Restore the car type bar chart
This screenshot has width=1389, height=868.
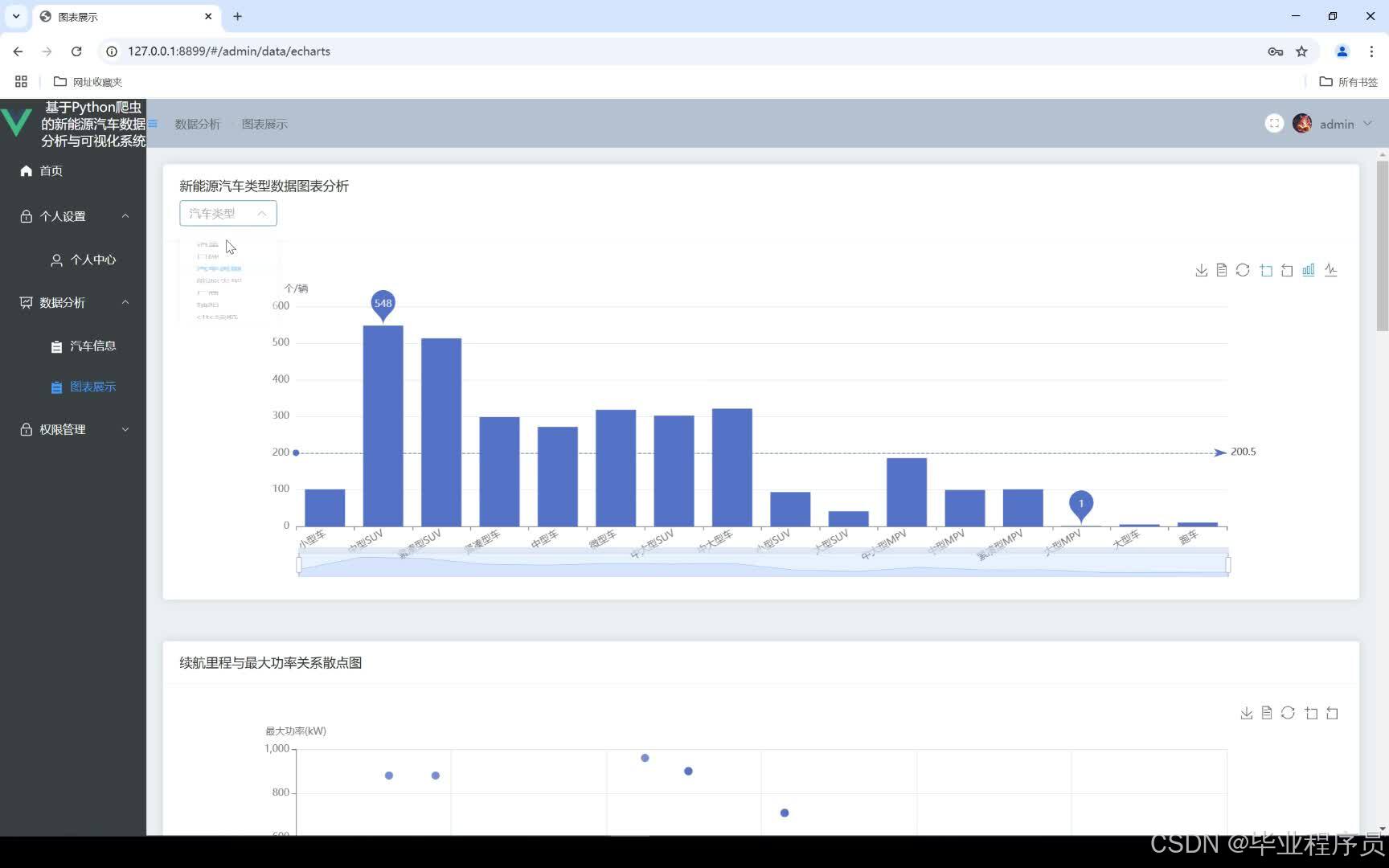point(1243,270)
